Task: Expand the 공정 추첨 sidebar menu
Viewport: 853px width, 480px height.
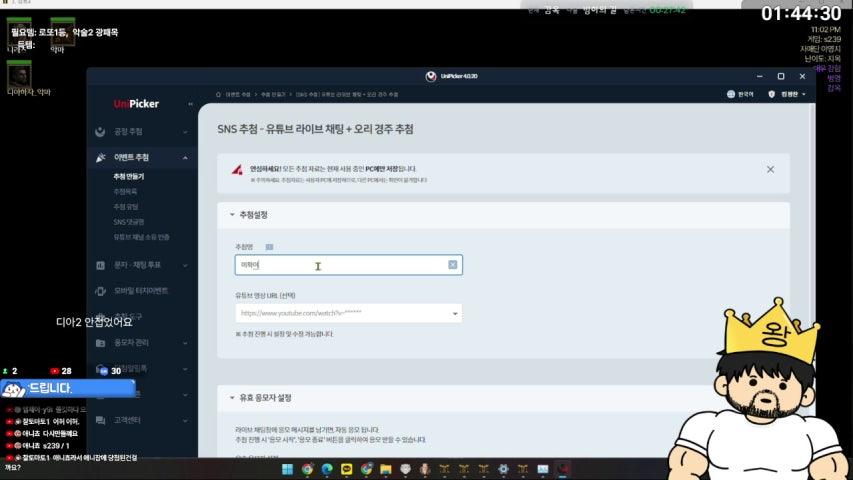Action: [185, 132]
